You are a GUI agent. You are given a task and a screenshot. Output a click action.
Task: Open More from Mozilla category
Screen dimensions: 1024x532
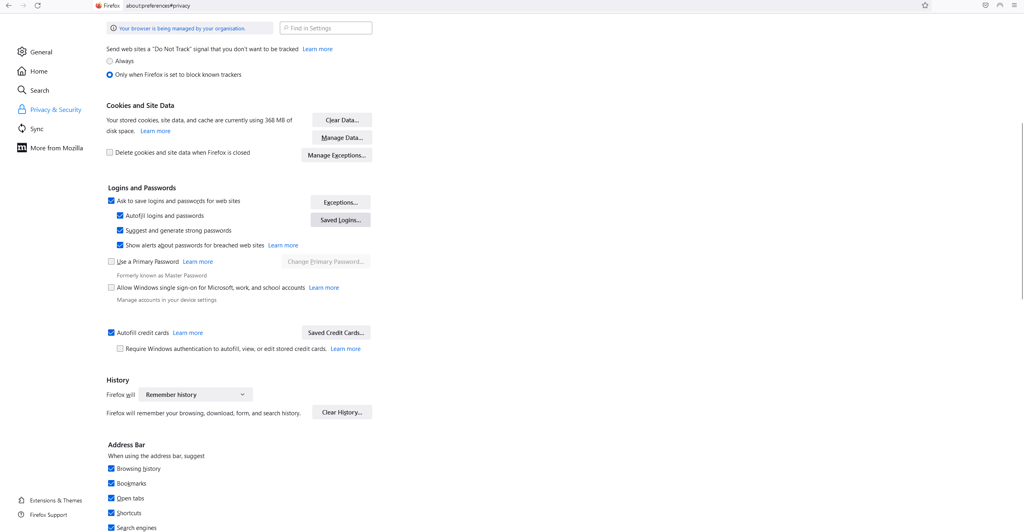pos(56,148)
